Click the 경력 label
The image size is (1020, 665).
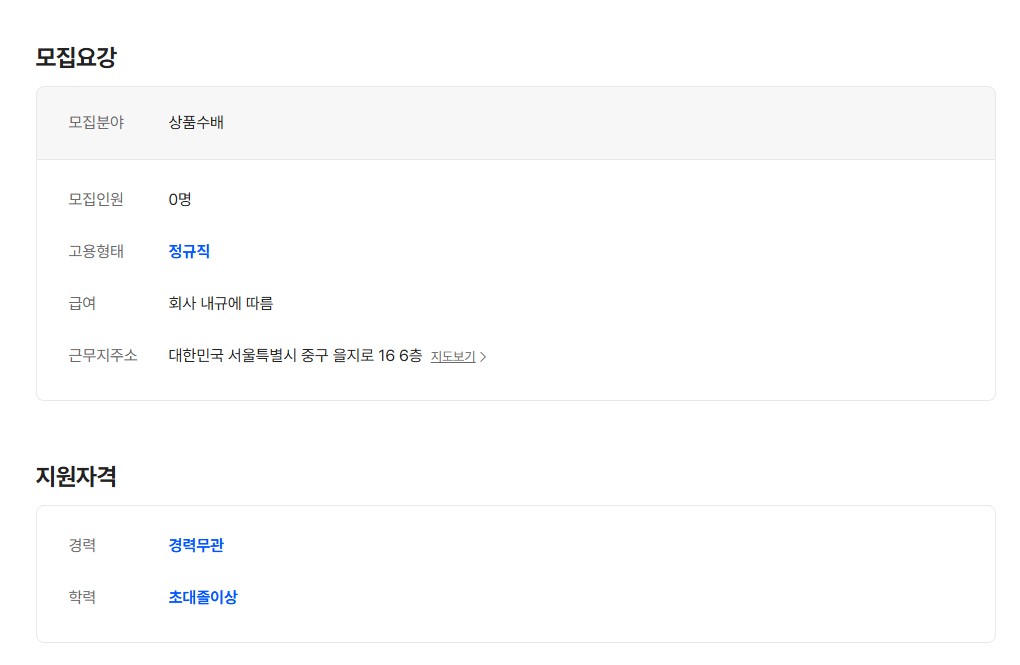pyautogui.click(x=82, y=545)
